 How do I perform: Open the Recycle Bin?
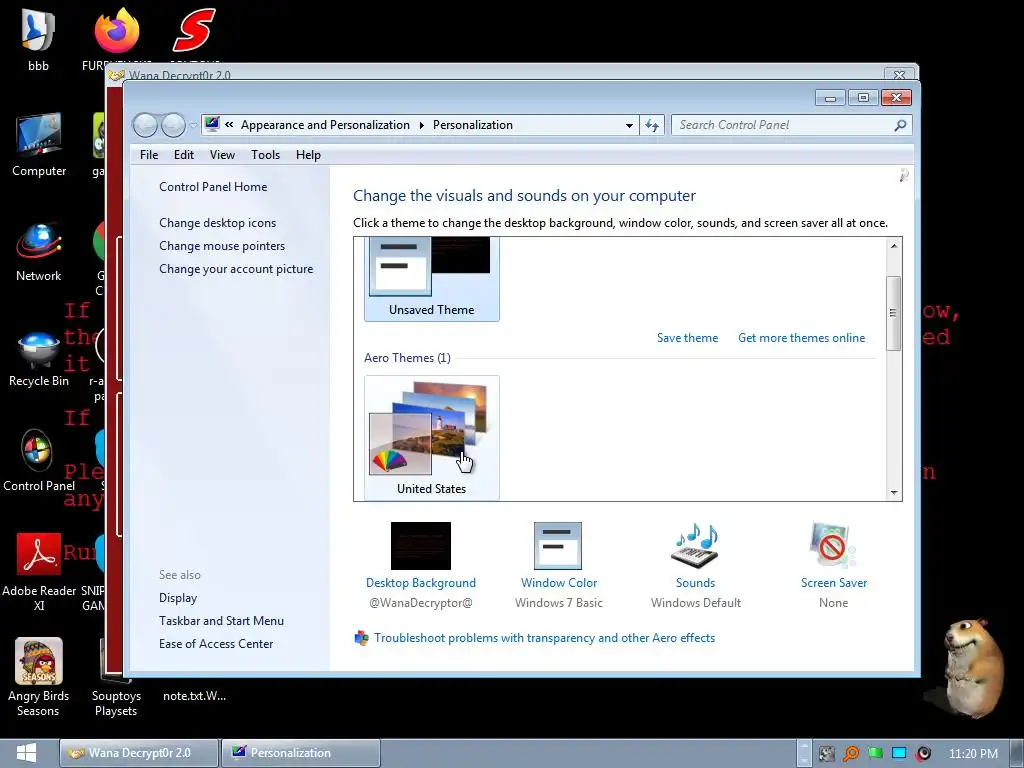pos(39,358)
